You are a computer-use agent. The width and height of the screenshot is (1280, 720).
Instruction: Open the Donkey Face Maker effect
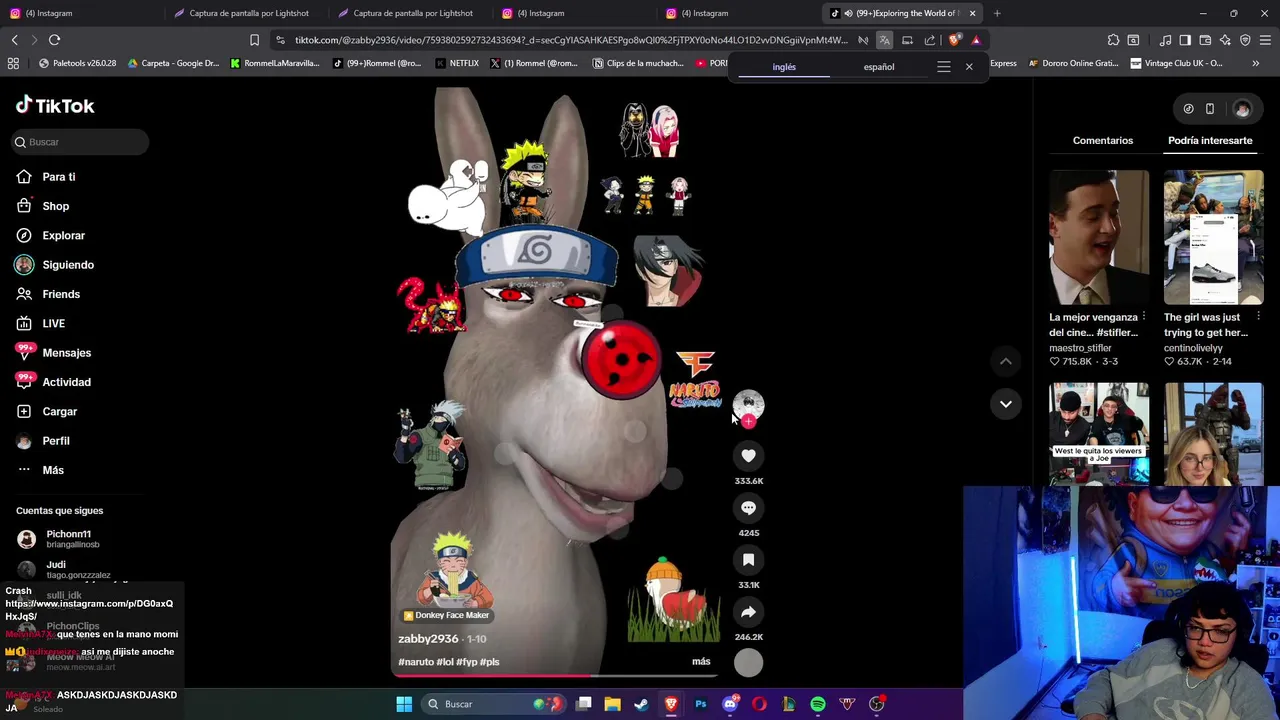click(x=446, y=616)
